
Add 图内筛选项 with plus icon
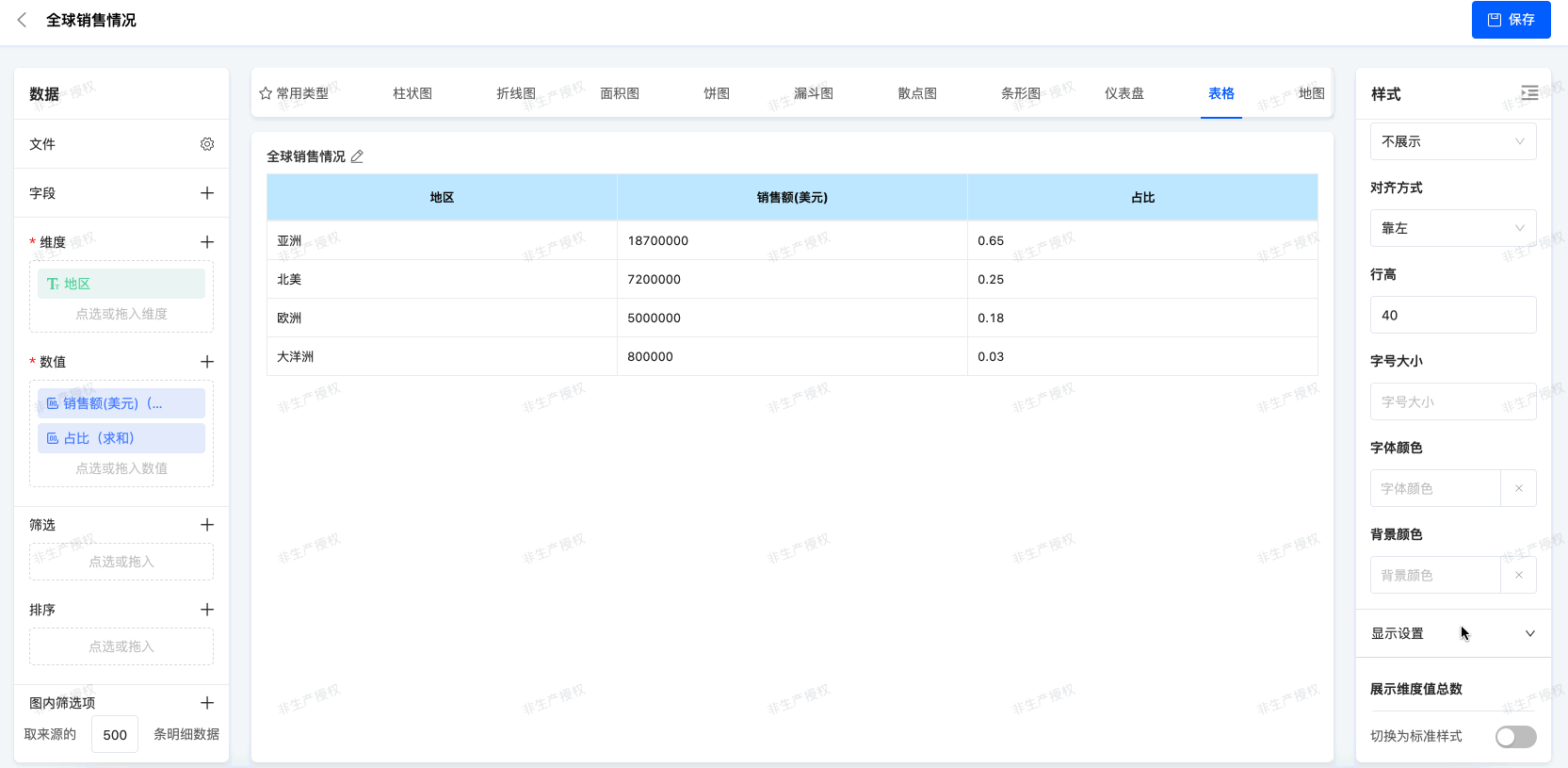tap(207, 703)
